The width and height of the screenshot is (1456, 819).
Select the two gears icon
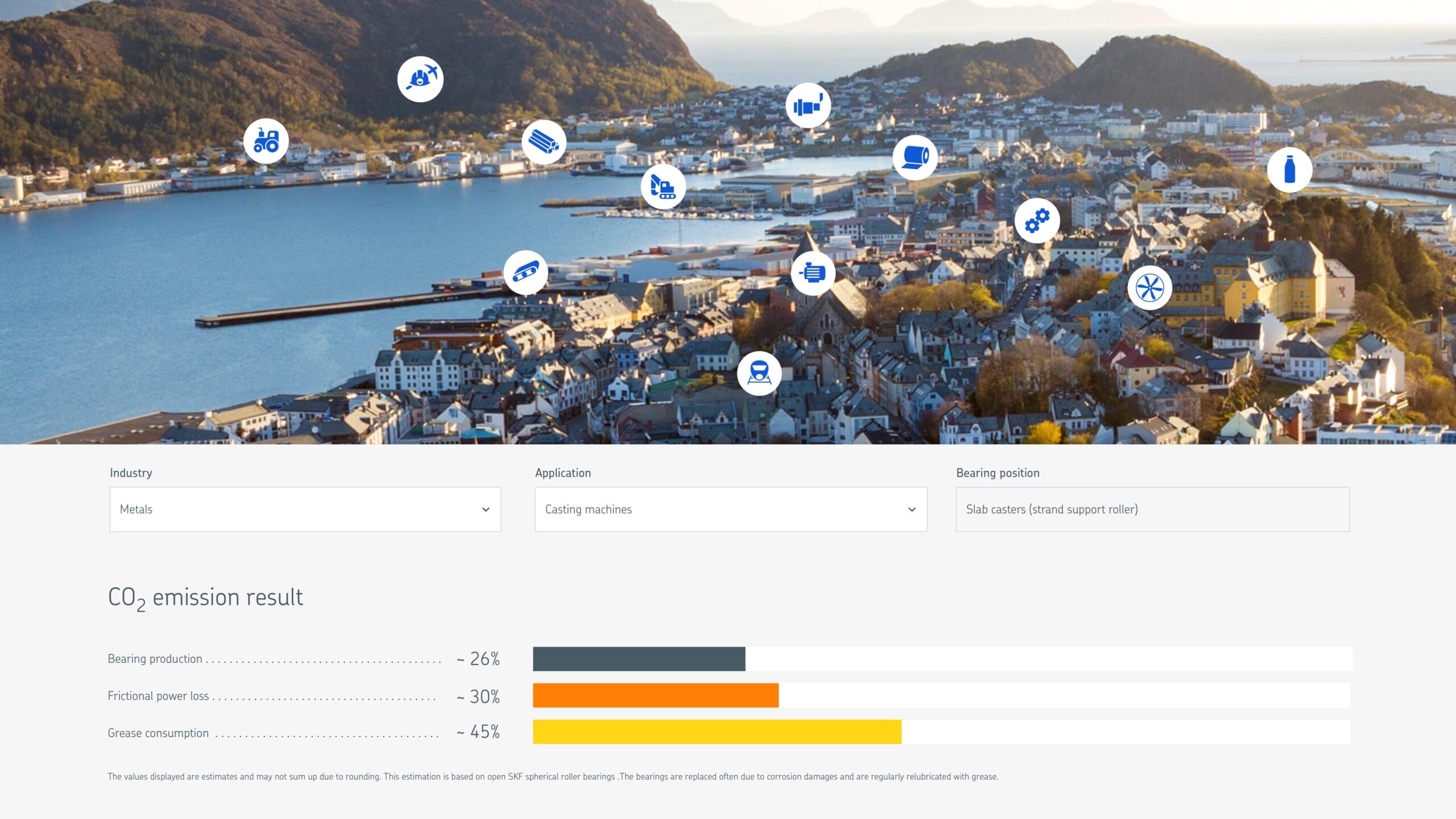pyautogui.click(x=1037, y=221)
